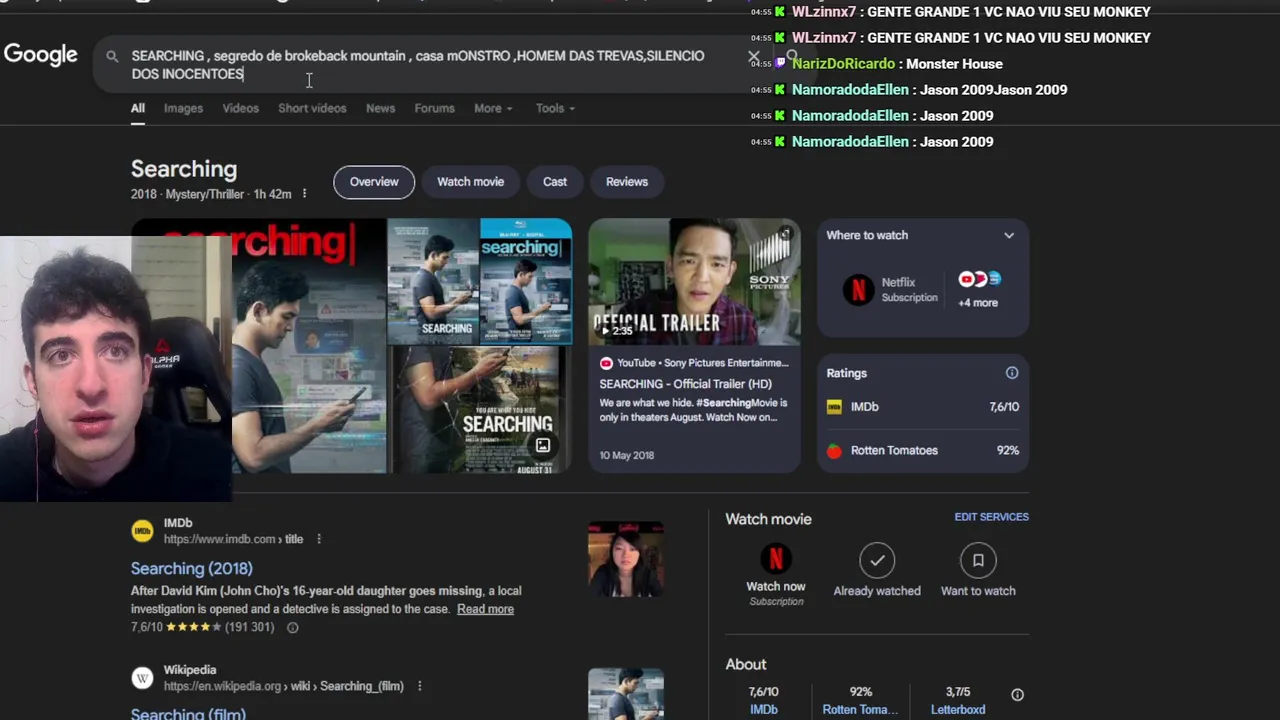Expand the More dropdown
This screenshot has width=1280, height=720.
[493, 108]
